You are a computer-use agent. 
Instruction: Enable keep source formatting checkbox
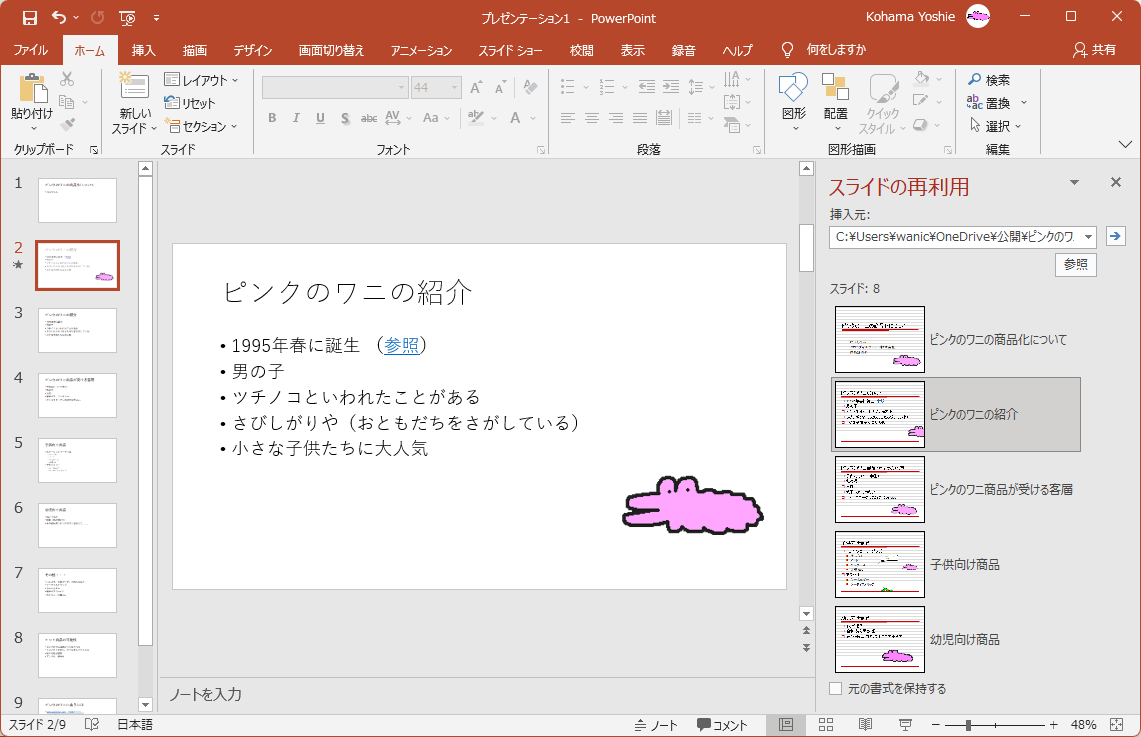click(x=836, y=689)
